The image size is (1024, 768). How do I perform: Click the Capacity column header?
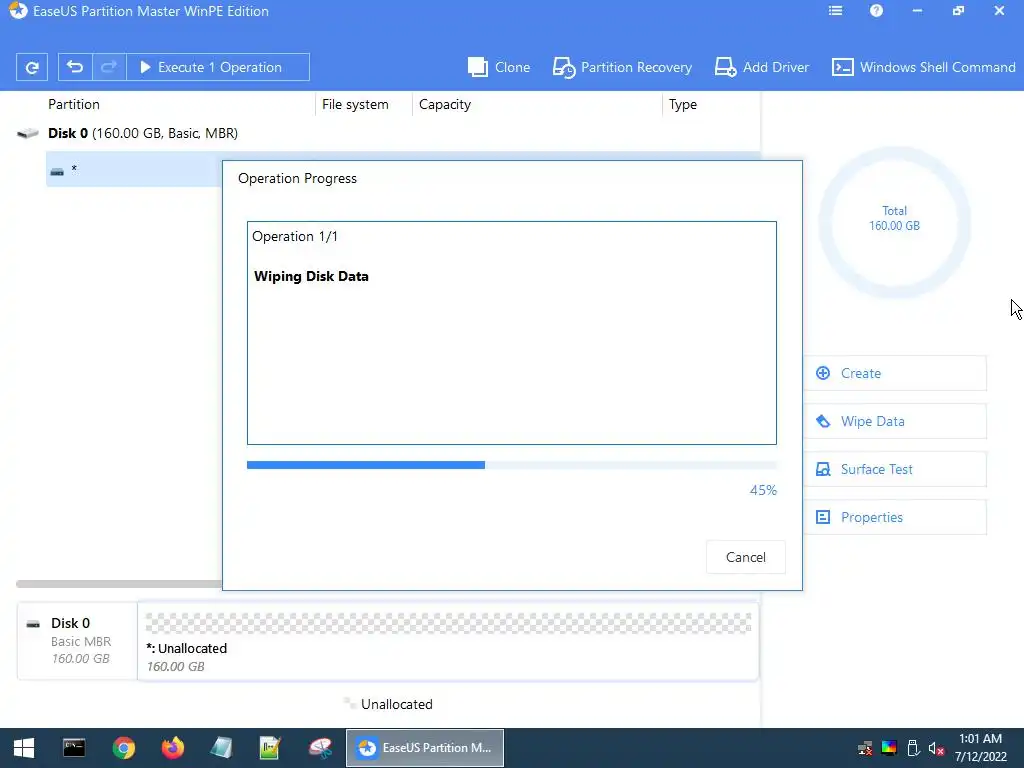(445, 104)
